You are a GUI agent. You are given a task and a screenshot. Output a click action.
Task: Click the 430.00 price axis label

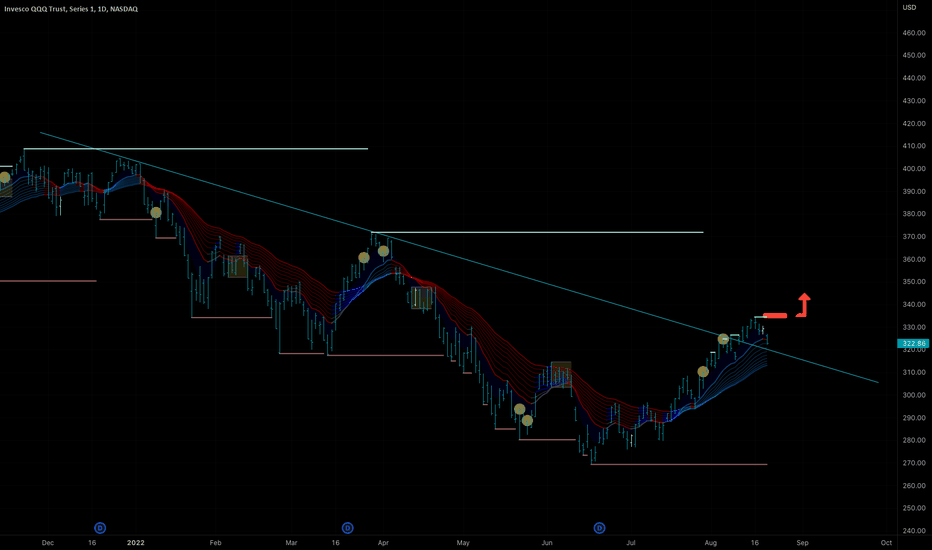pos(914,101)
